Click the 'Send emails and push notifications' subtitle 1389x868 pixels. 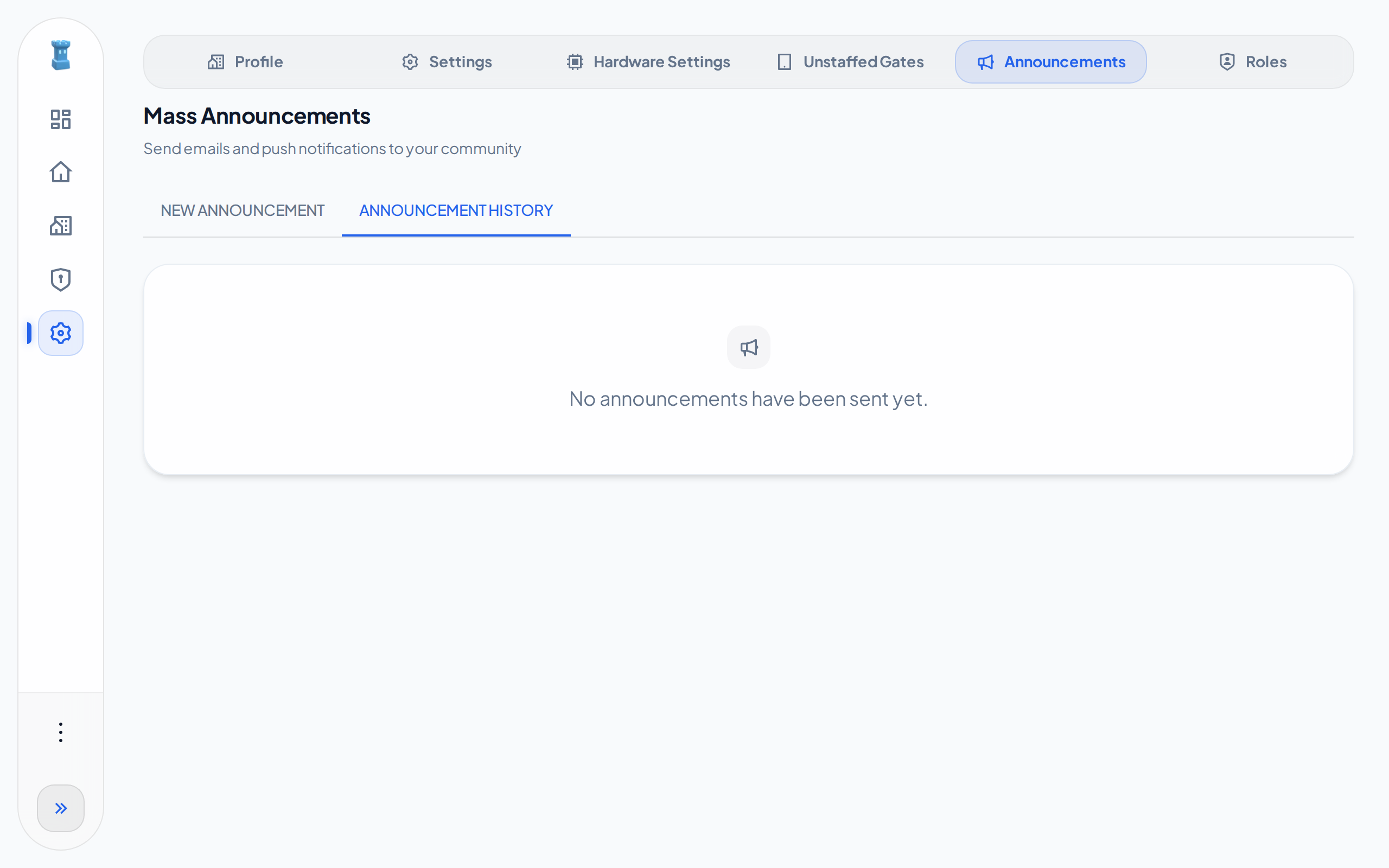click(x=332, y=149)
